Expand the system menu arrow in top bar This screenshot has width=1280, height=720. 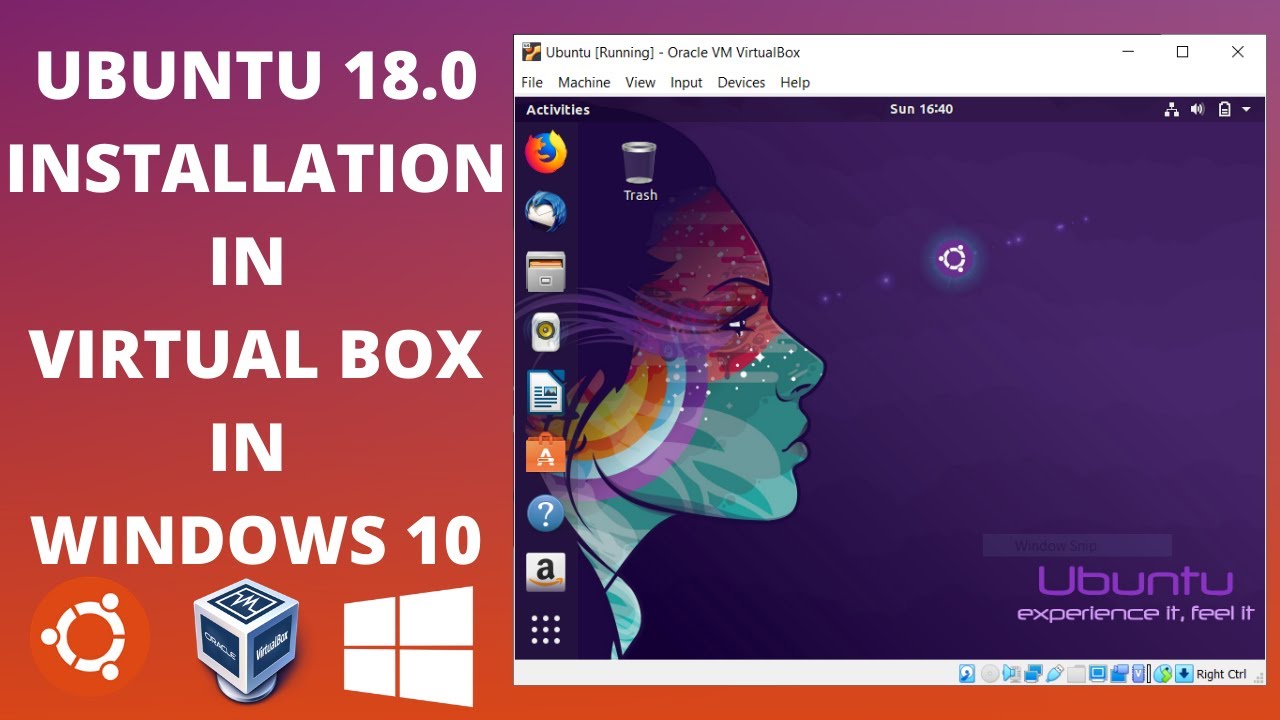pyautogui.click(x=1246, y=109)
